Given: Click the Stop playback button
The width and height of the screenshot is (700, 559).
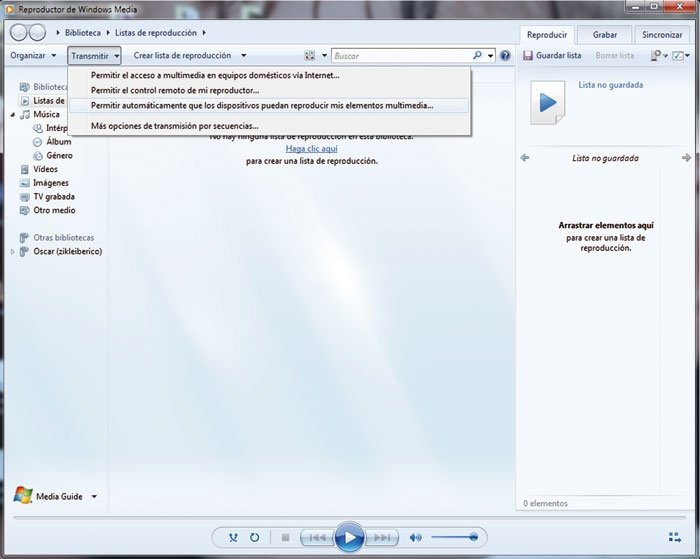Looking at the screenshot, I should (285, 537).
